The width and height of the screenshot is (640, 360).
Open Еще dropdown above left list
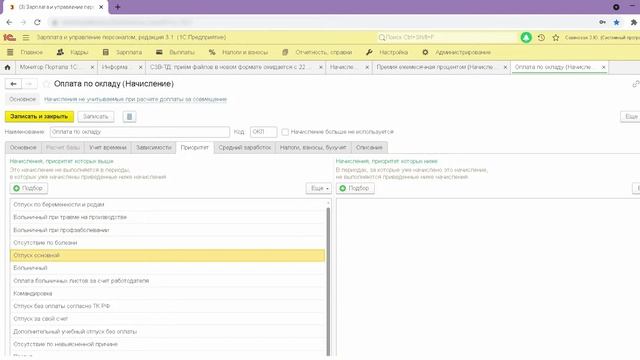click(319, 188)
